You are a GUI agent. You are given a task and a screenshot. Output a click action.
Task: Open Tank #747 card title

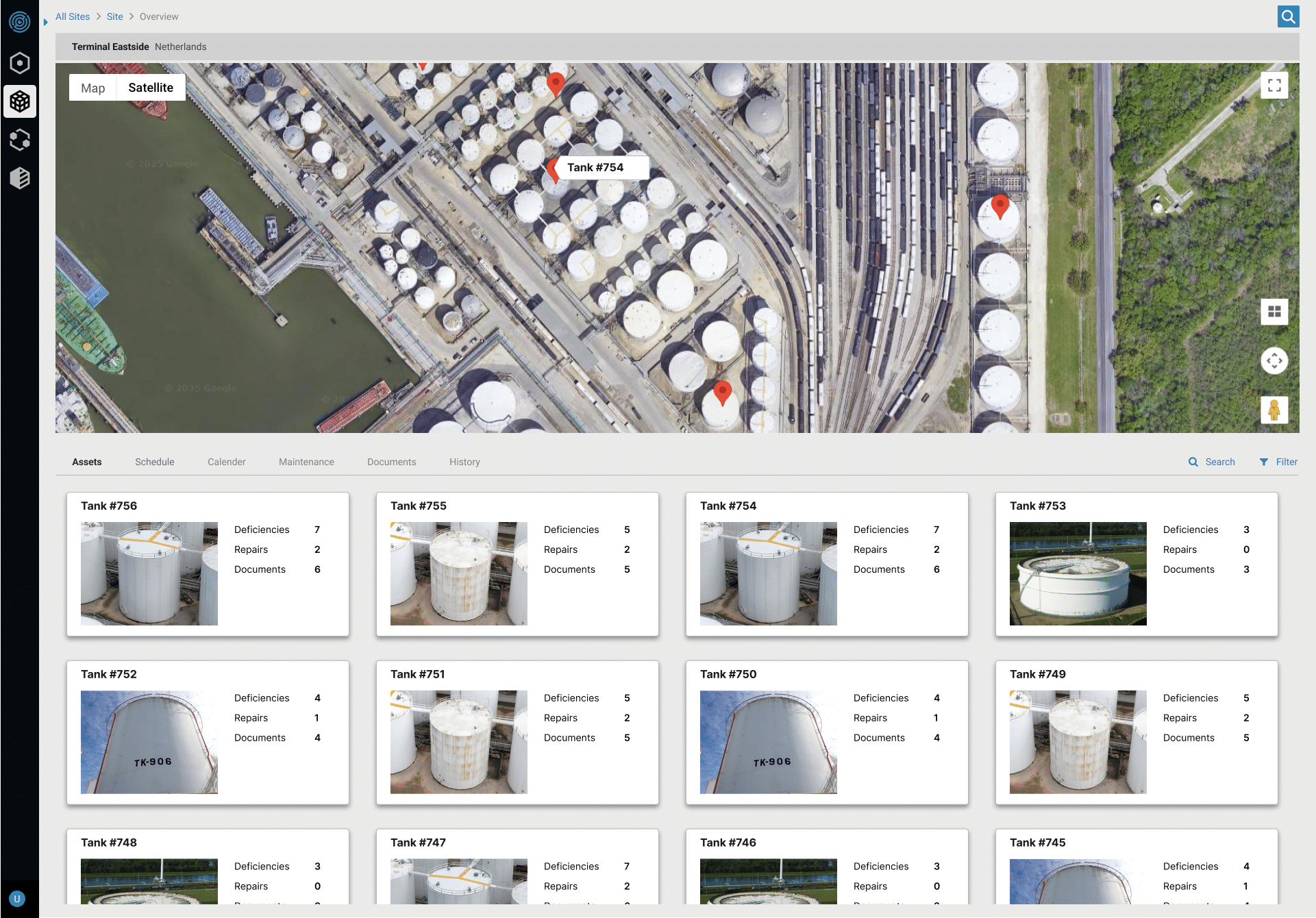pos(418,843)
